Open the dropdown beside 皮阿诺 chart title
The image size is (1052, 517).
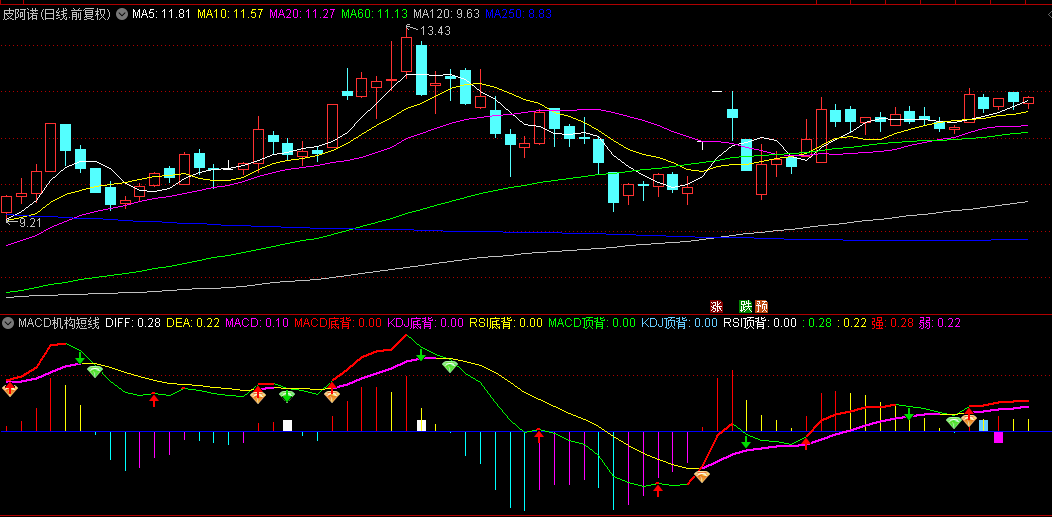click(121, 13)
